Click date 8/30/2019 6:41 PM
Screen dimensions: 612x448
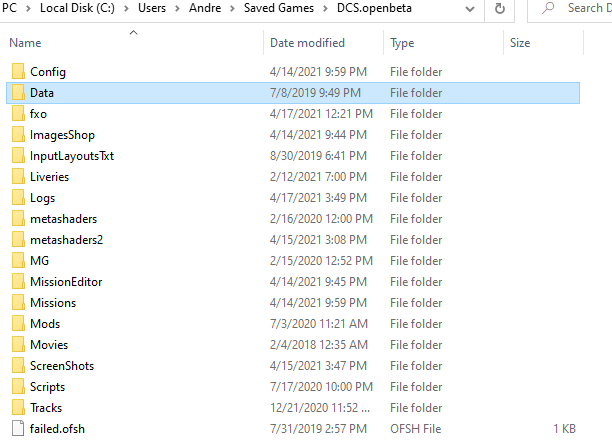pos(318,156)
